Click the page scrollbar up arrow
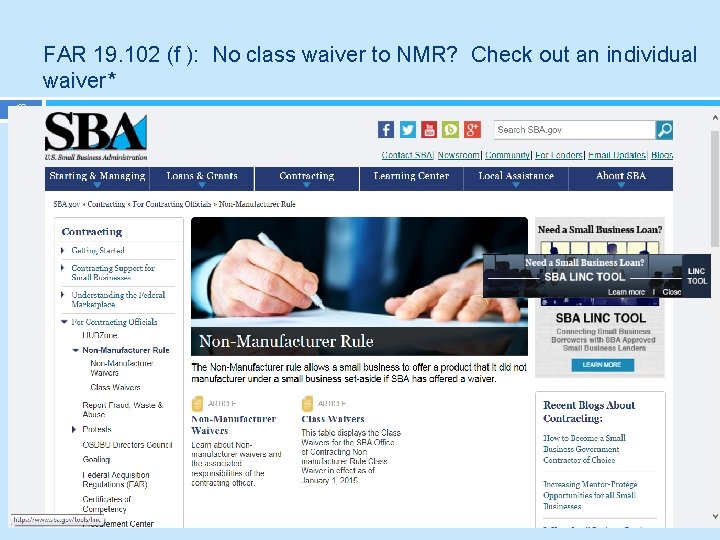Screen dimensions: 720x540 [x=715, y=118]
